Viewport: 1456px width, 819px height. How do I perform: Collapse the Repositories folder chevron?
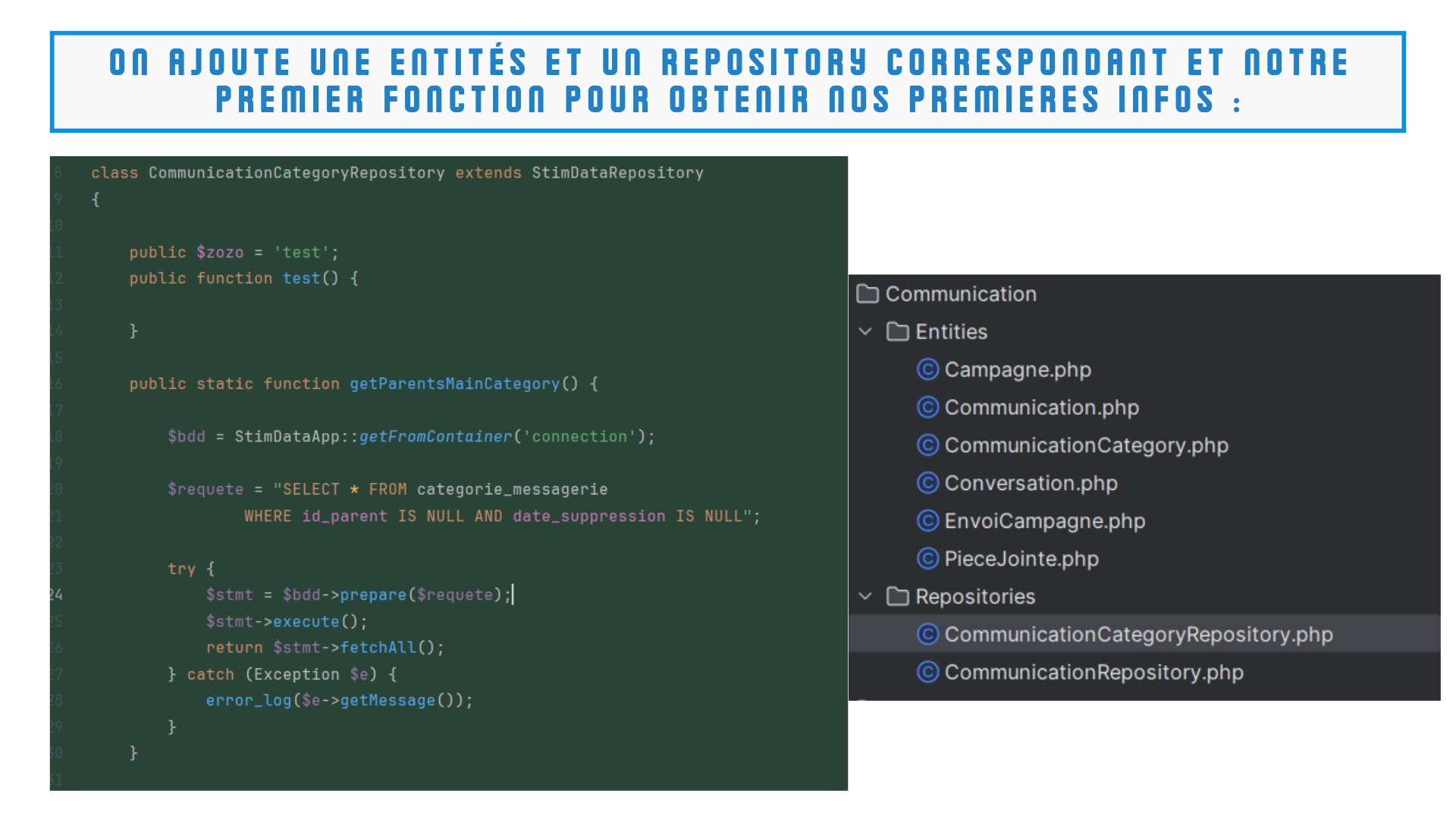coord(865,596)
